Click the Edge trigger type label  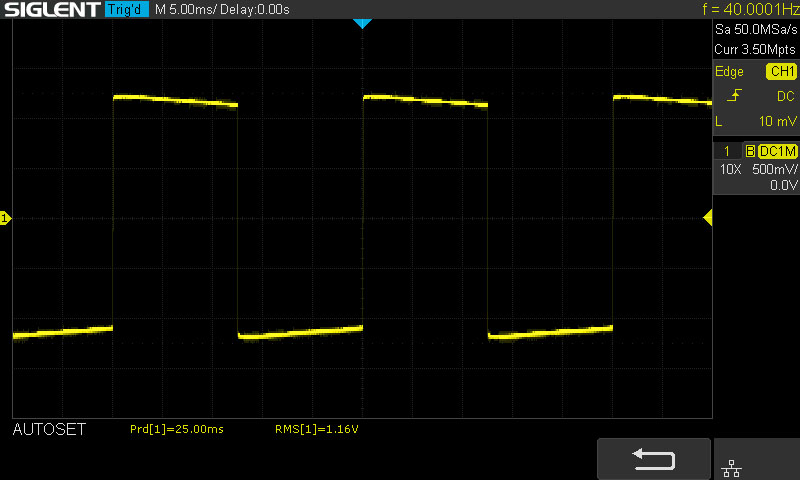coord(729,71)
